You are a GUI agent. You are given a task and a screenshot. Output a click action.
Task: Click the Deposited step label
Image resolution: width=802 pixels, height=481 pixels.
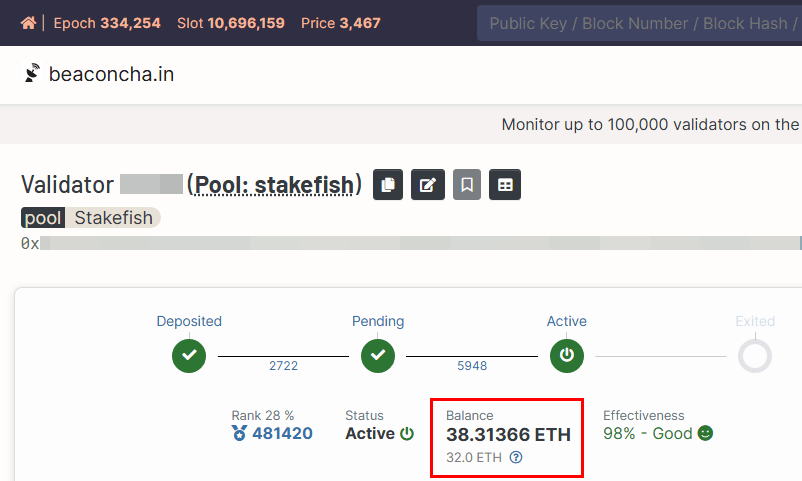click(189, 321)
